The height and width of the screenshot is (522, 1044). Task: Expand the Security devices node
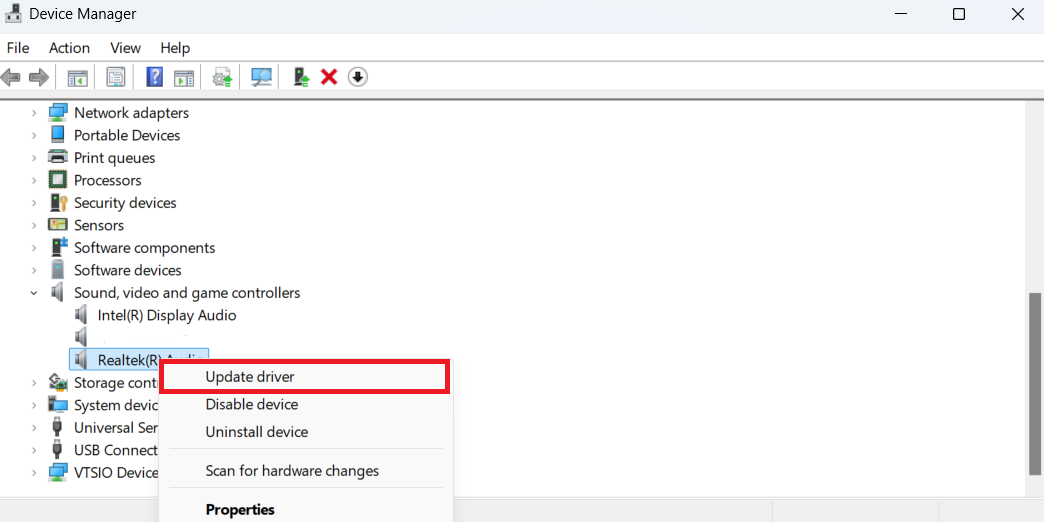34,203
